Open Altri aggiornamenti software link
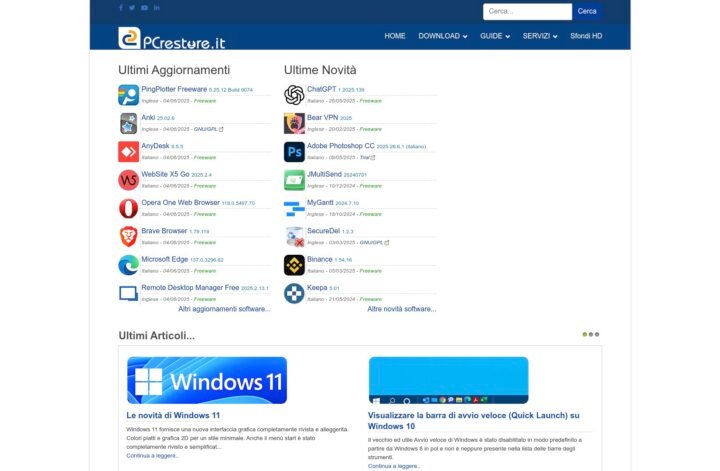The image size is (720, 471). coord(224,309)
